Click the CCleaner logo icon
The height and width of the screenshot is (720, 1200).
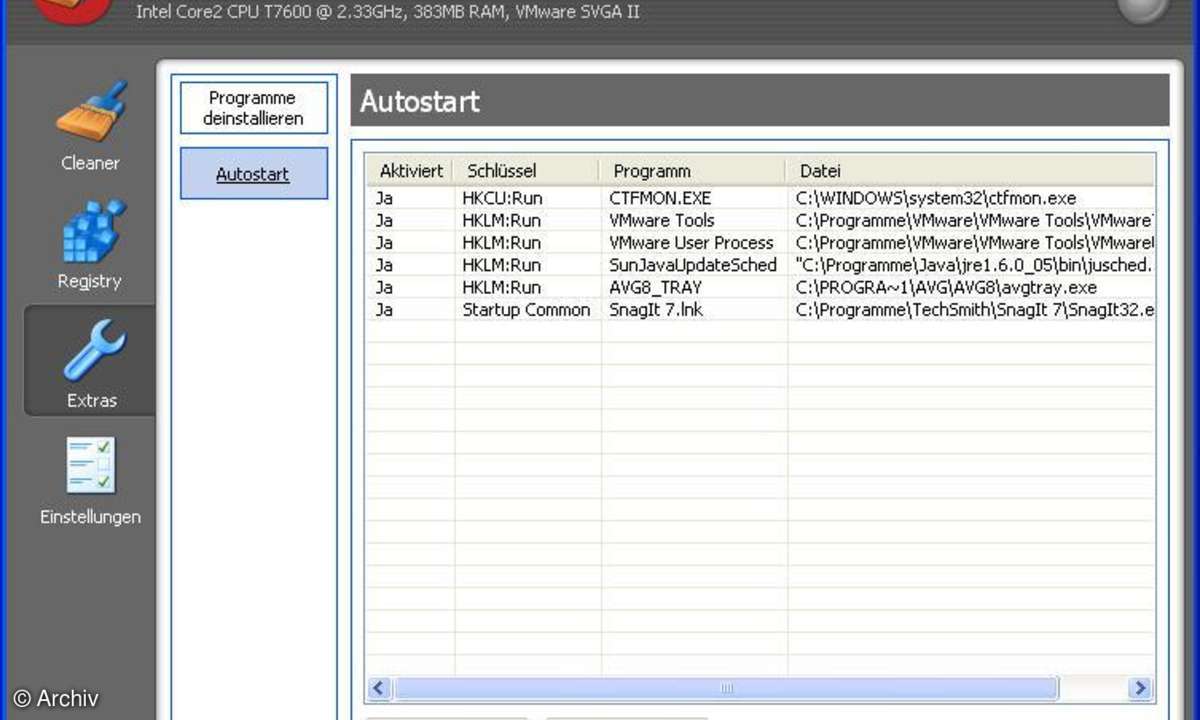tap(68, 8)
